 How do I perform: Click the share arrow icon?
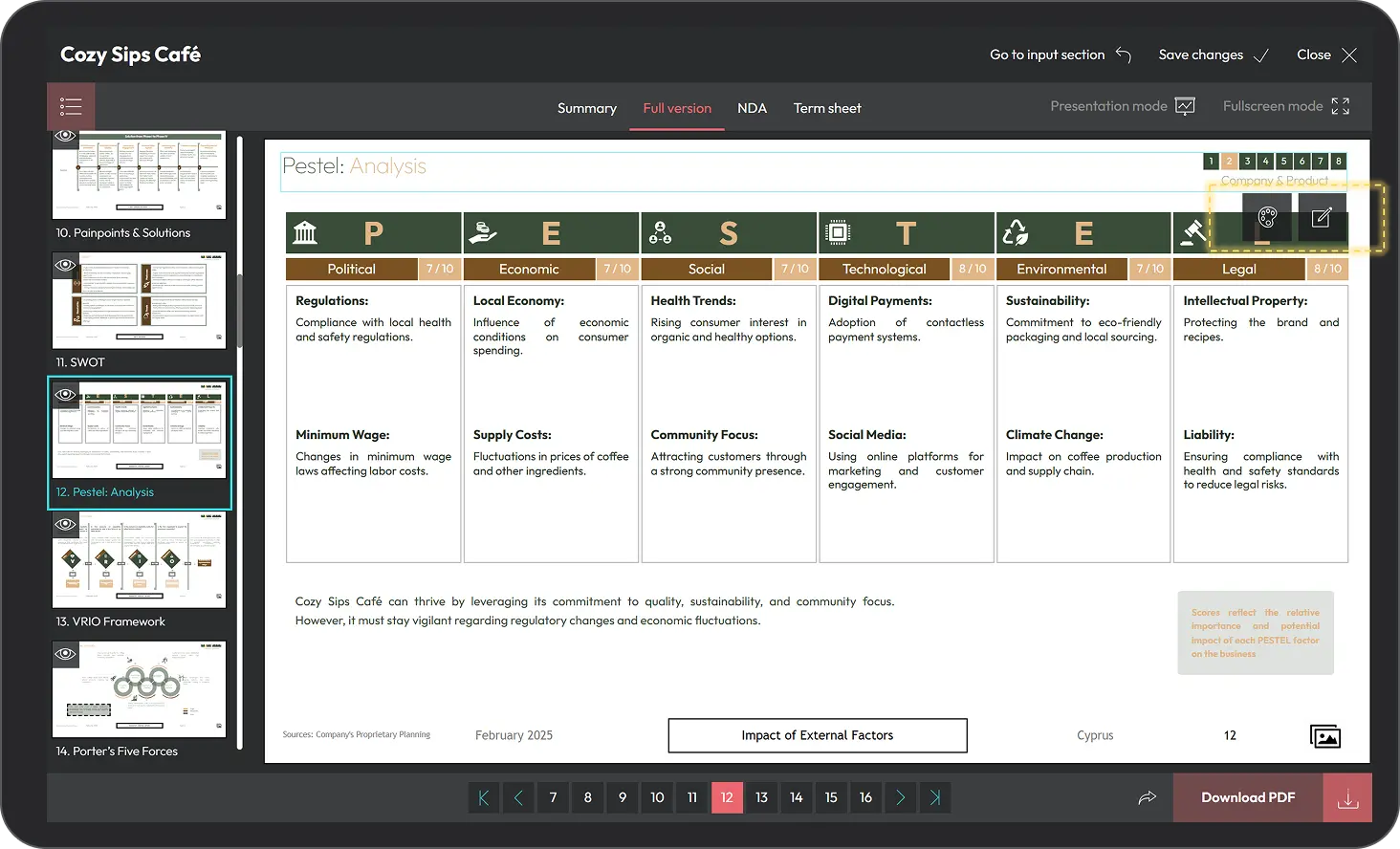pyautogui.click(x=1147, y=797)
